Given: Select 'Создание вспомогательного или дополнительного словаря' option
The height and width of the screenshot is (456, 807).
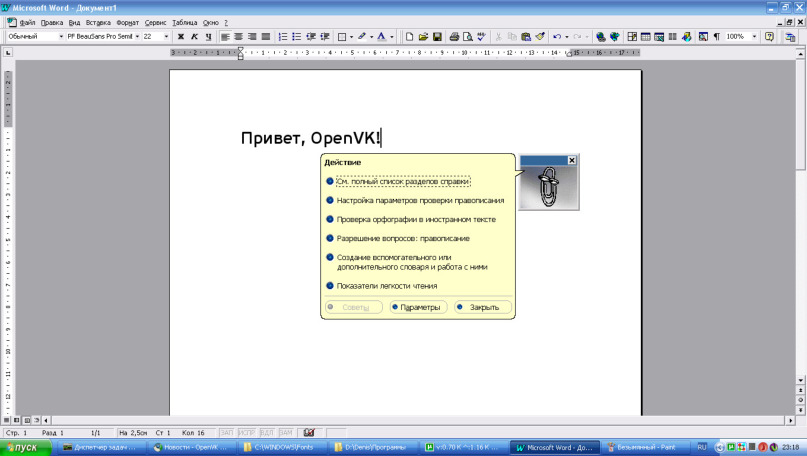Looking at the screenshot, I should click(412, 262).
